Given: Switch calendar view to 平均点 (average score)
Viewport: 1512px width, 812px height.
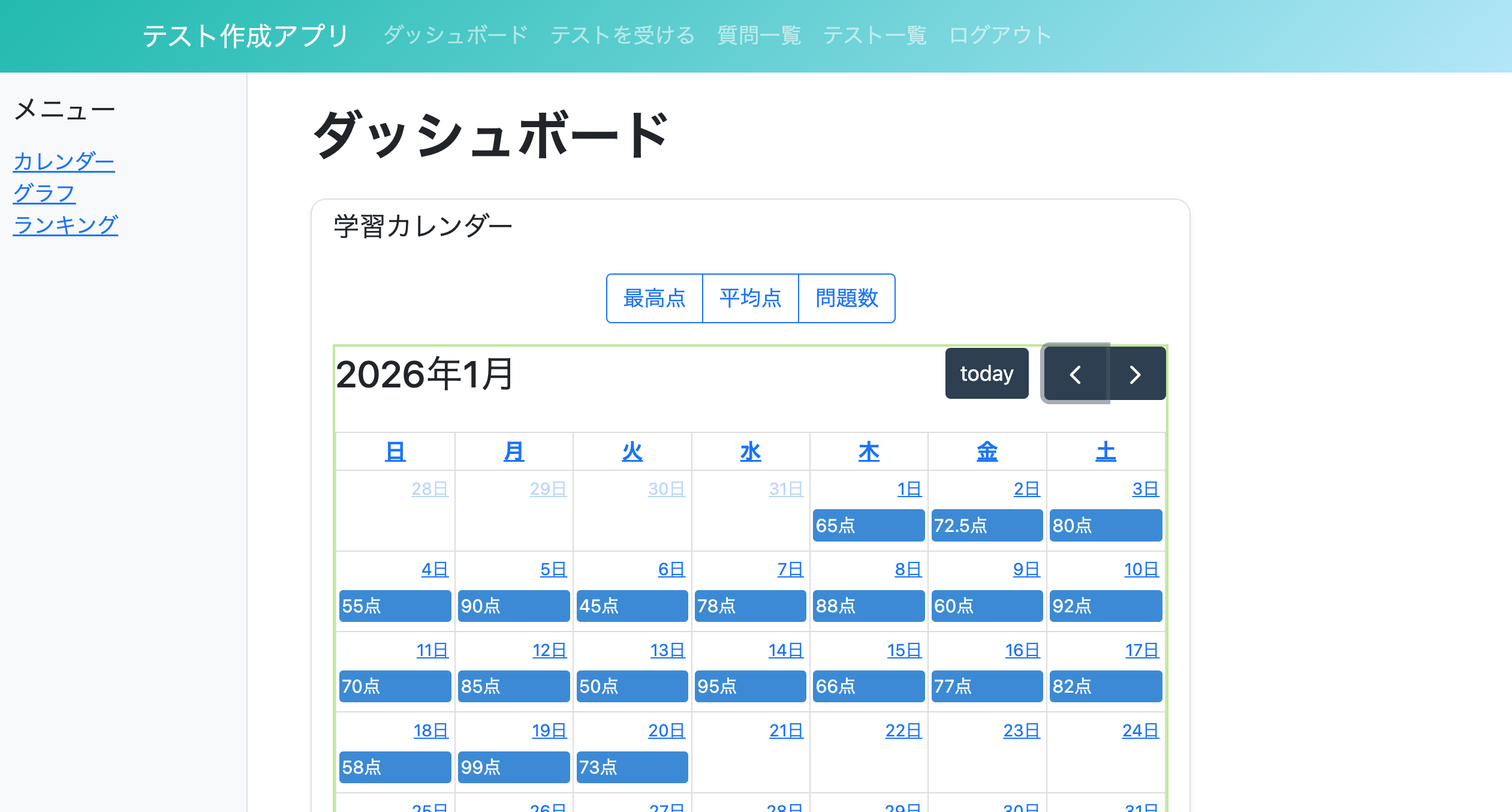Looking at the screenshot, I should 750,298.
